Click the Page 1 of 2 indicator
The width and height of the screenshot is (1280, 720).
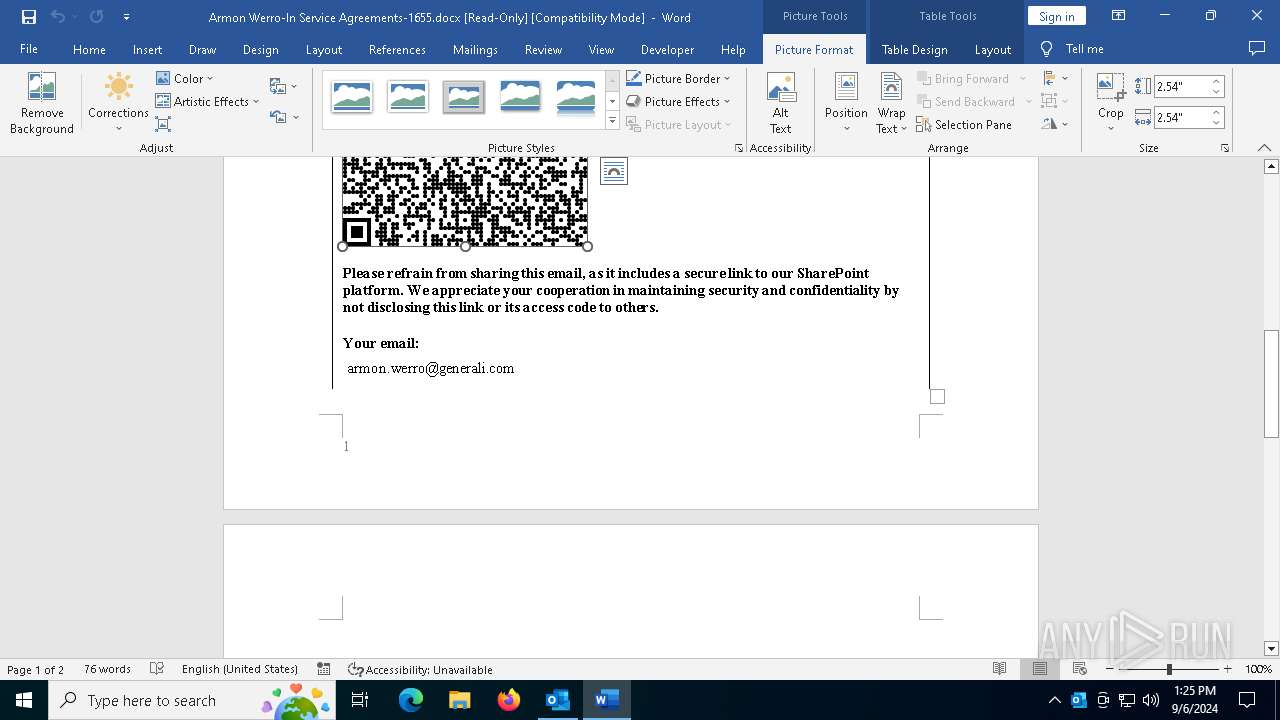pos(36,669)
